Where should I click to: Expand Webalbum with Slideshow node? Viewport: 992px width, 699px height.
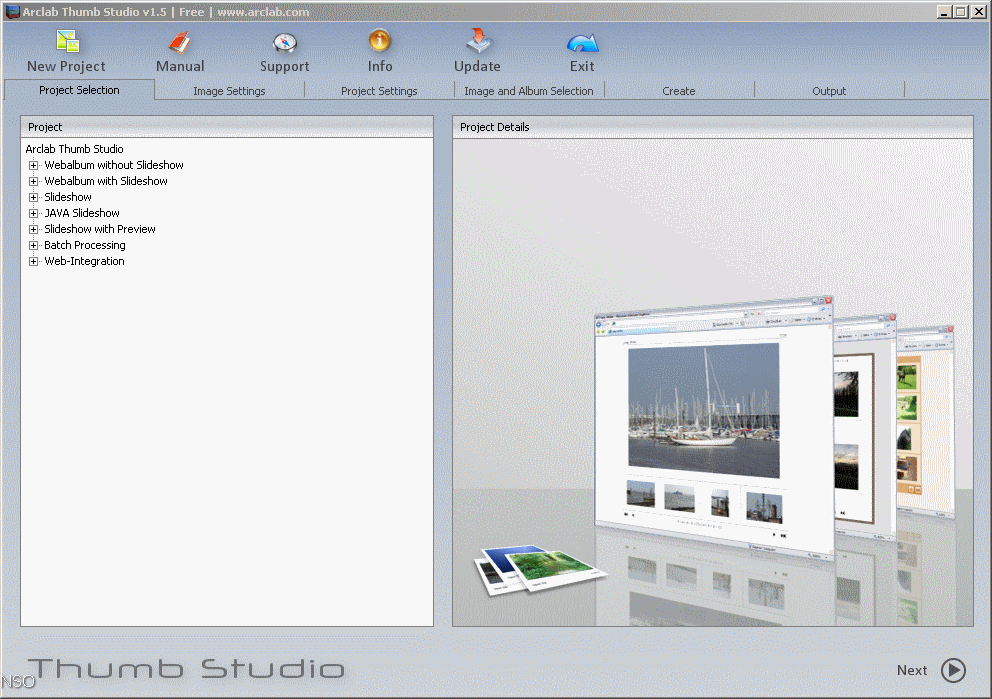(33, 181)
